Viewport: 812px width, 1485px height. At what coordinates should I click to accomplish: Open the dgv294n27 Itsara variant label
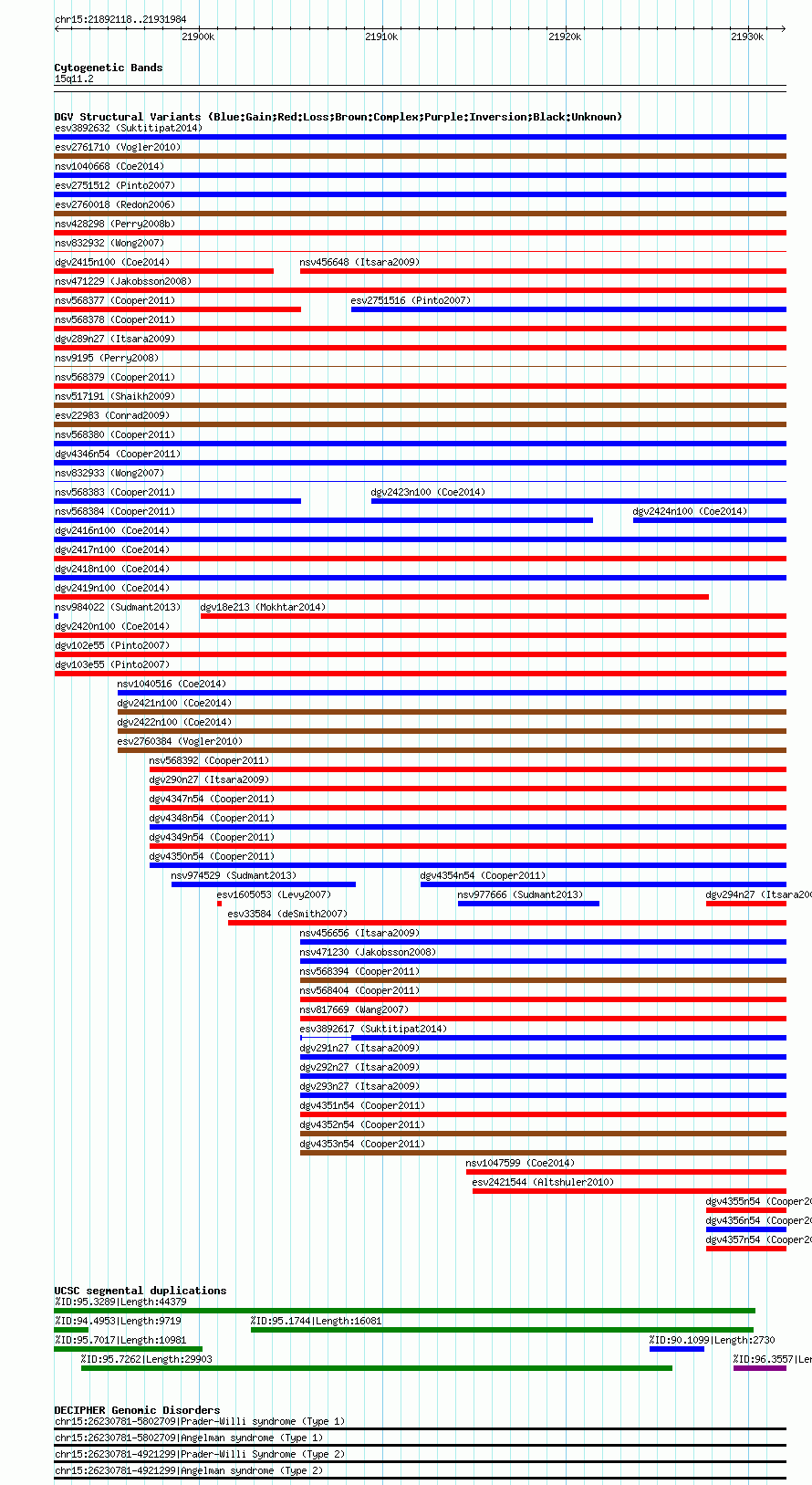pyautogui.click(x=758, y=894)
